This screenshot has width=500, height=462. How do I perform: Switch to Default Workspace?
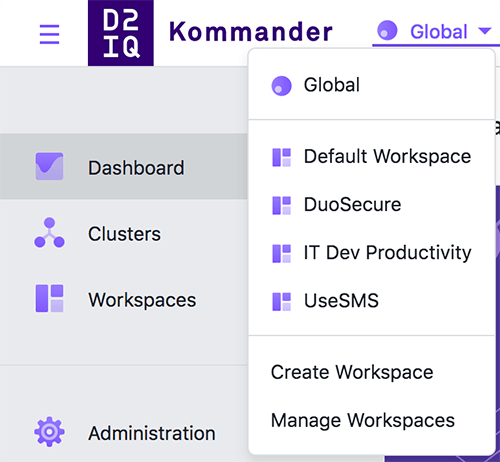click(x=371, y=157)
